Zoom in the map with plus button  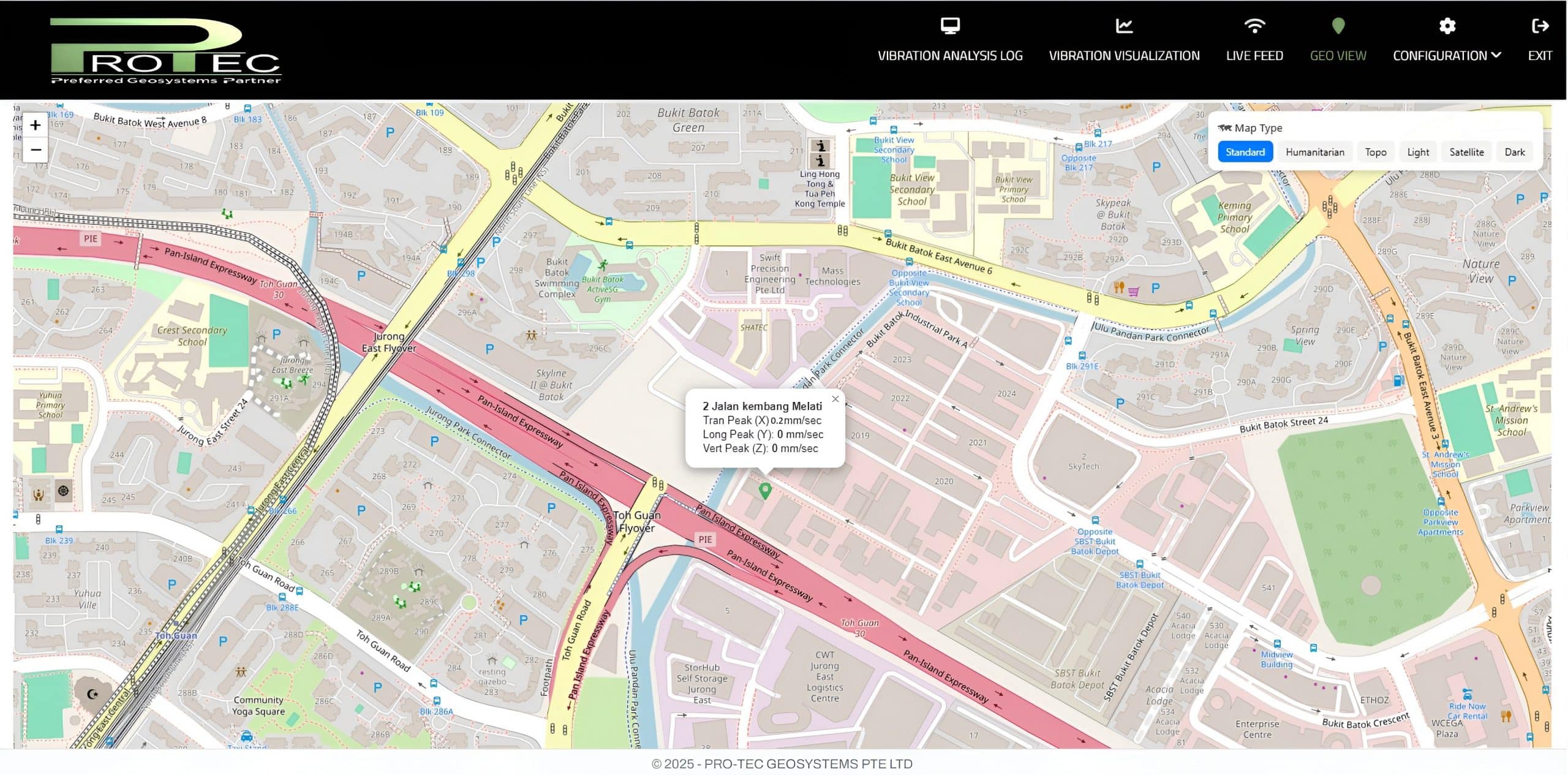coord(36,125)
